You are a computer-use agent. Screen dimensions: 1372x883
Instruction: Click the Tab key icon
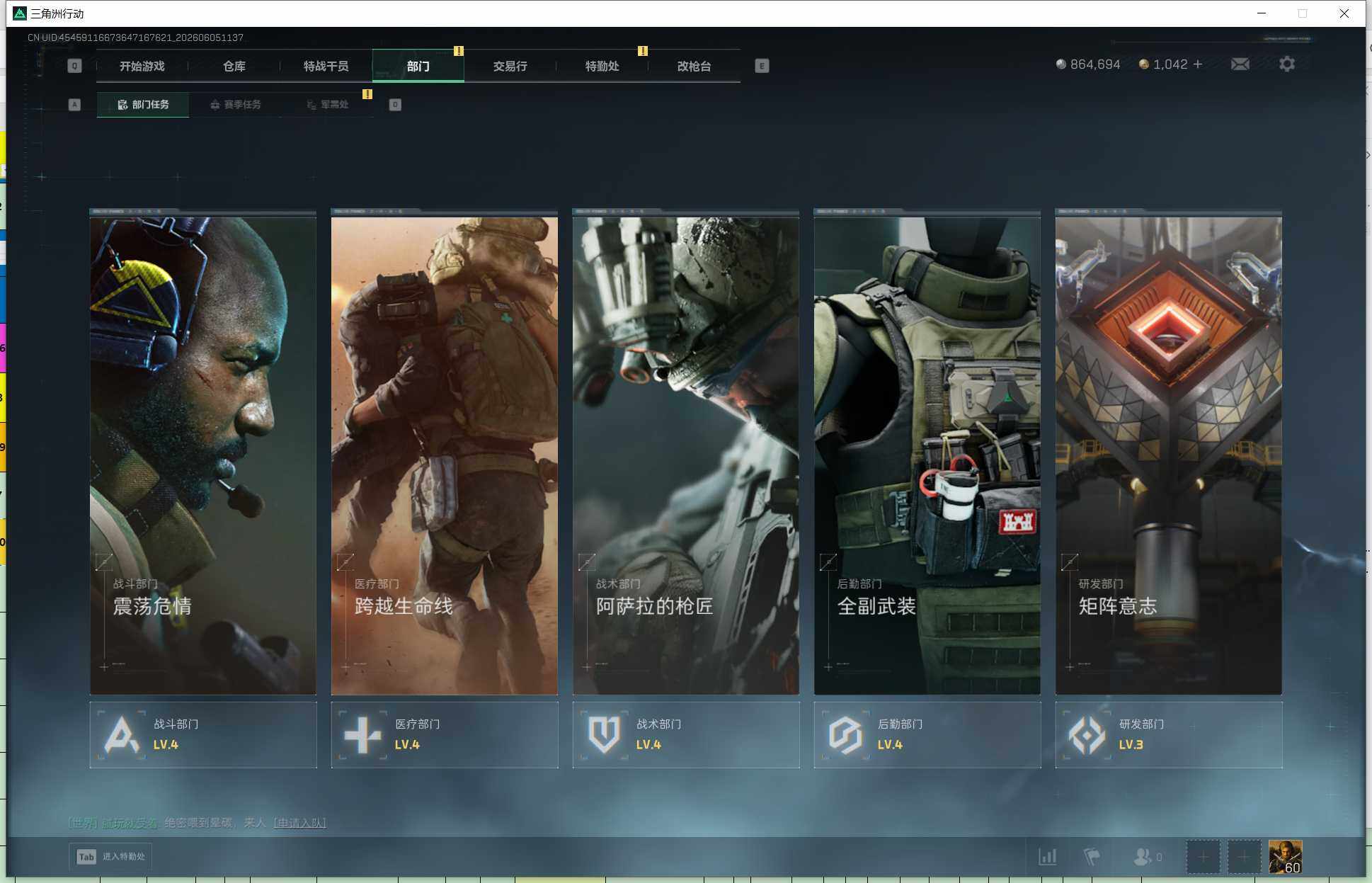pyautogui.click(x=86, y=857)
